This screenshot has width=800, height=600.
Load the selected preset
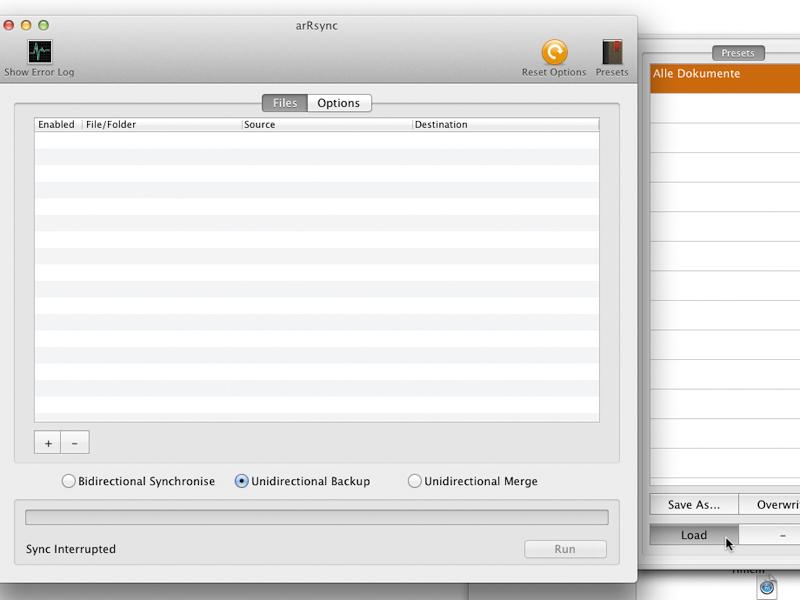point(694,535)
